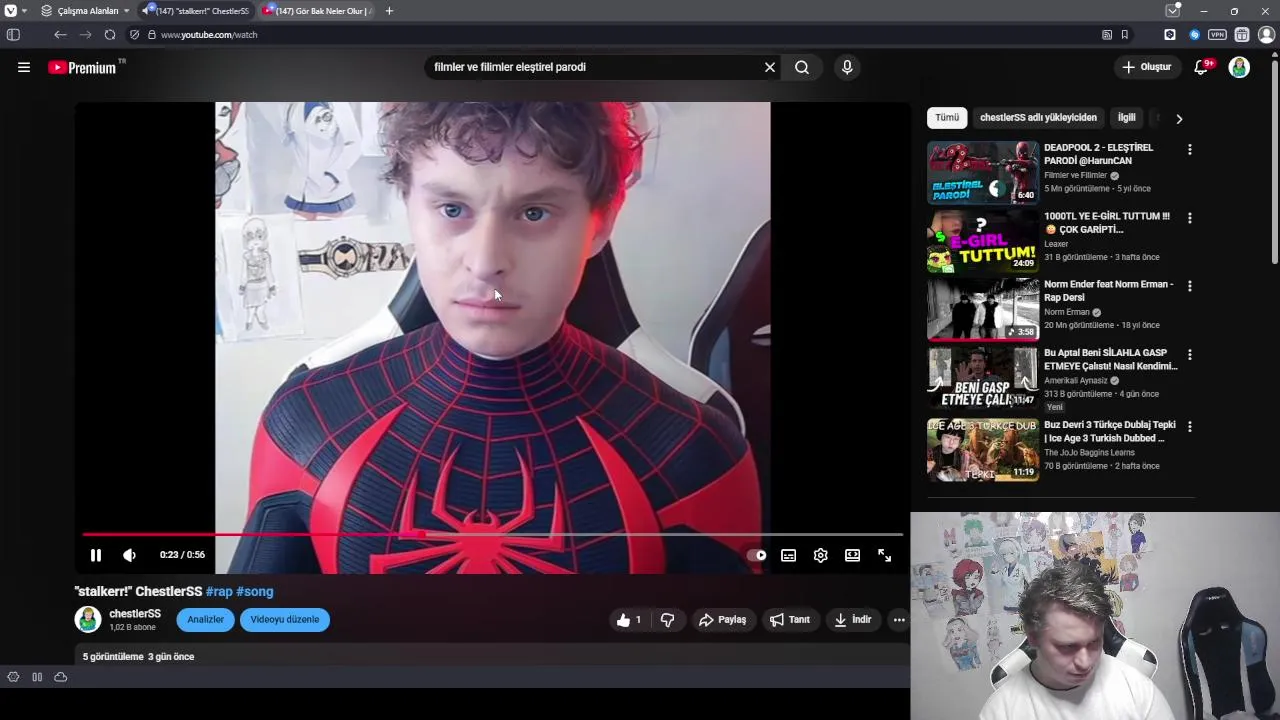Viewport: 1280px width, 720px height.
Task: Open the browser profile avatar
Action: tap(1266, 34)
